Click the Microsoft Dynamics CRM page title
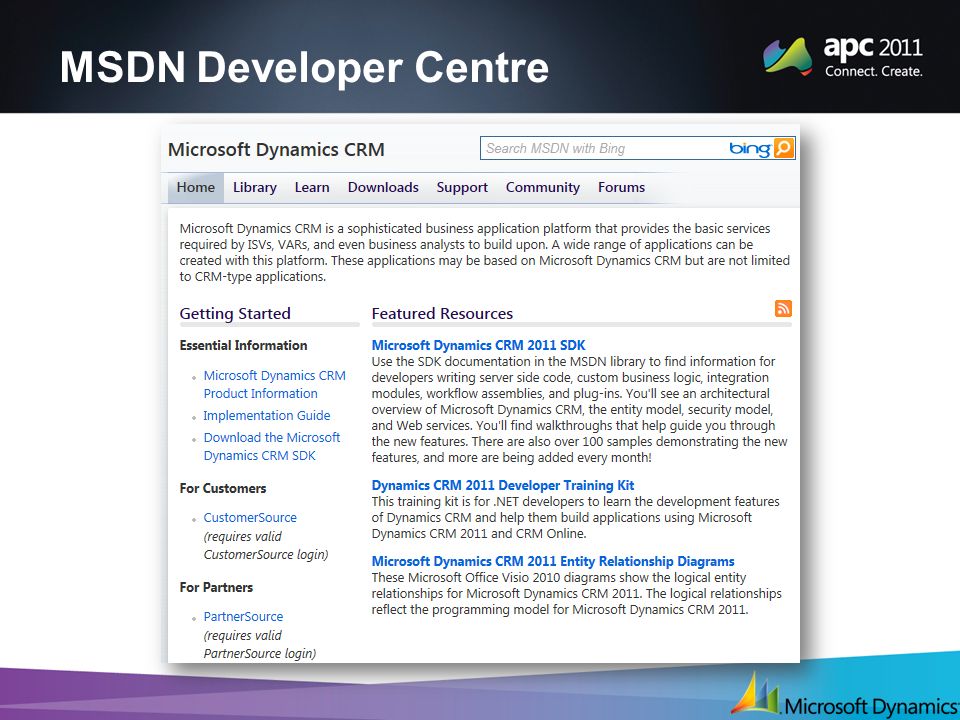This screenshot has width=960, height=720. 276,150
